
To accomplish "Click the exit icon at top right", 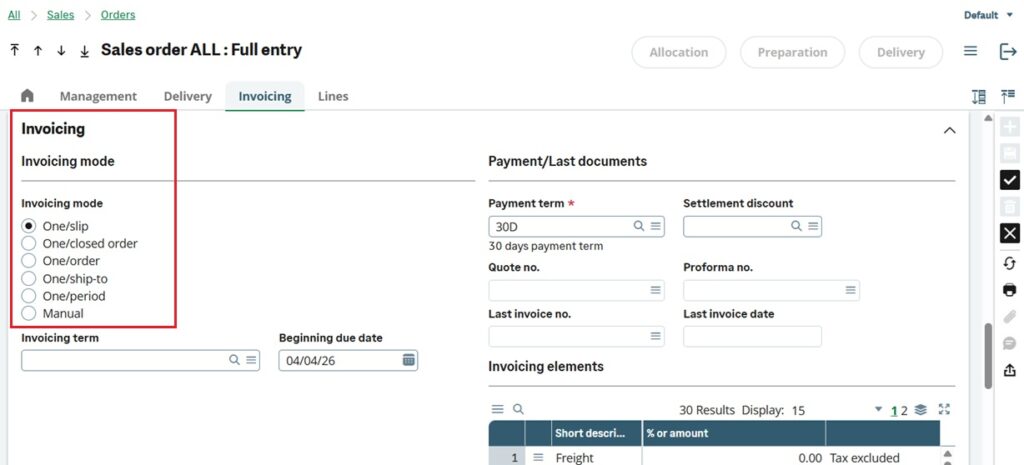I will coord(1008,52).
